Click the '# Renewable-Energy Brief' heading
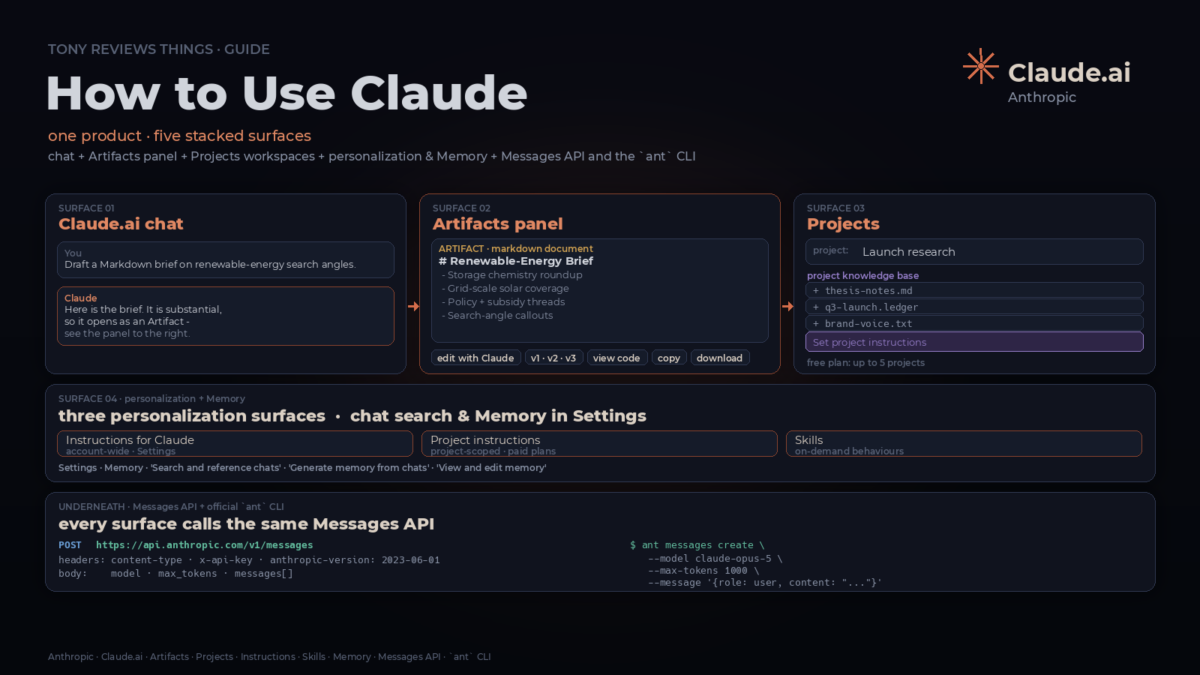Screen dimensions: 1200x675 tap(516, 261)
